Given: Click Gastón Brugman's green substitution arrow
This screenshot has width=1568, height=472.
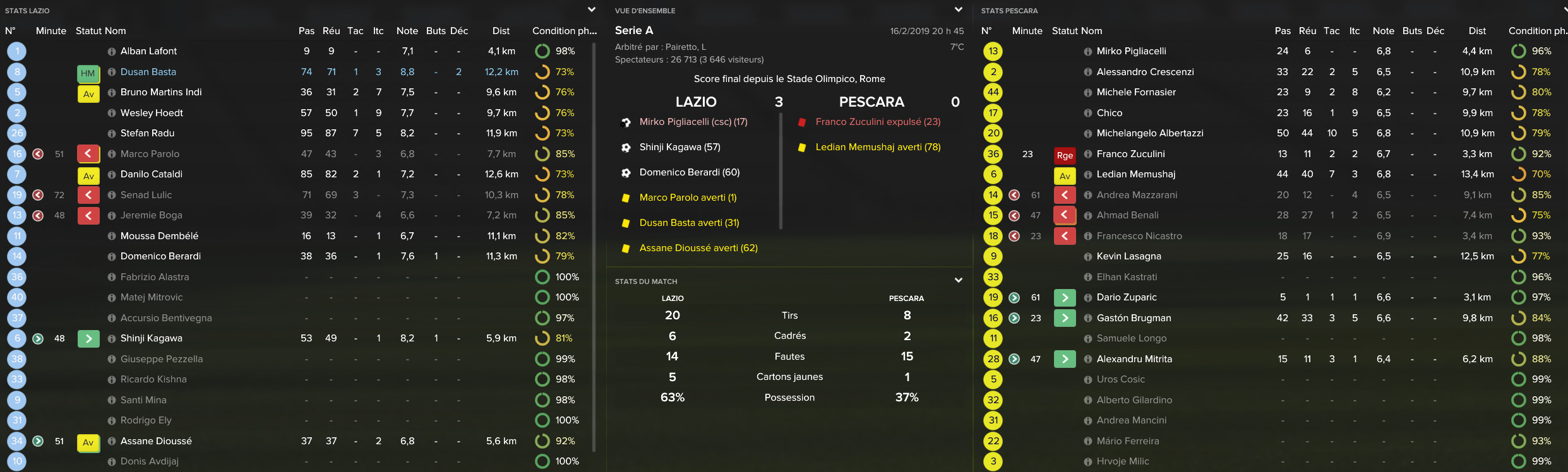Looking at the screenshot, I should tap(1065, 318).
